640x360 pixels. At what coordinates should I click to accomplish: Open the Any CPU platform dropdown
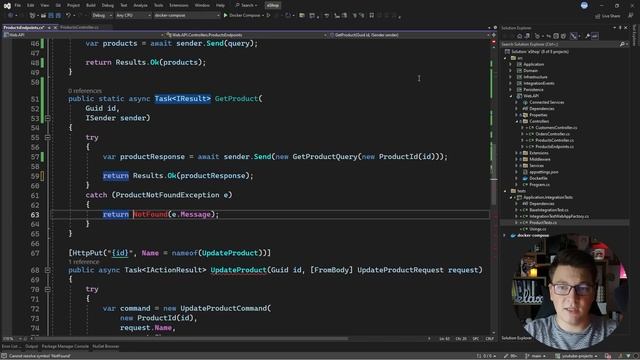click(x=133, y=16)
